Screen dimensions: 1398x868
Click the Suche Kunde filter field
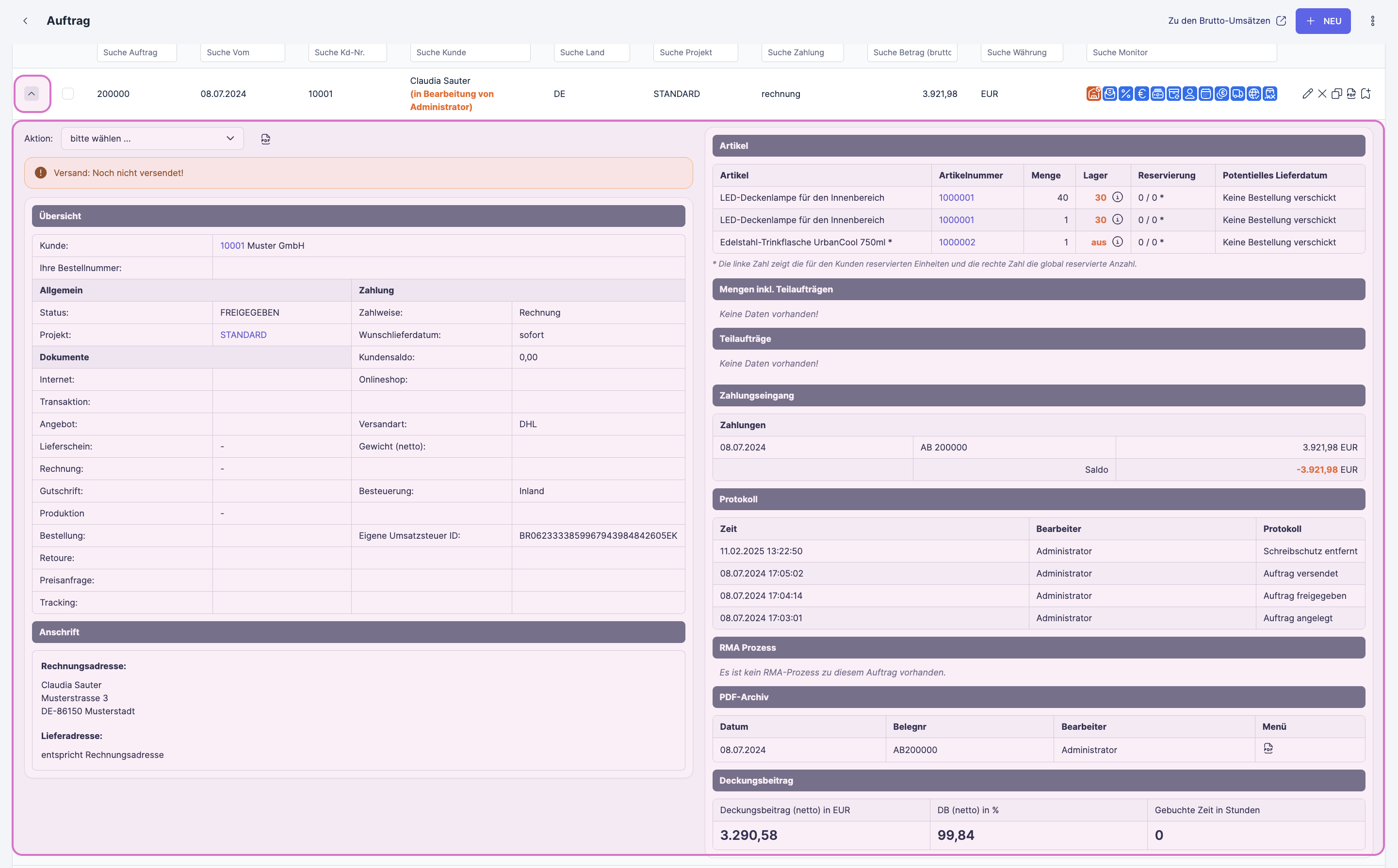[x=470, y=52]
